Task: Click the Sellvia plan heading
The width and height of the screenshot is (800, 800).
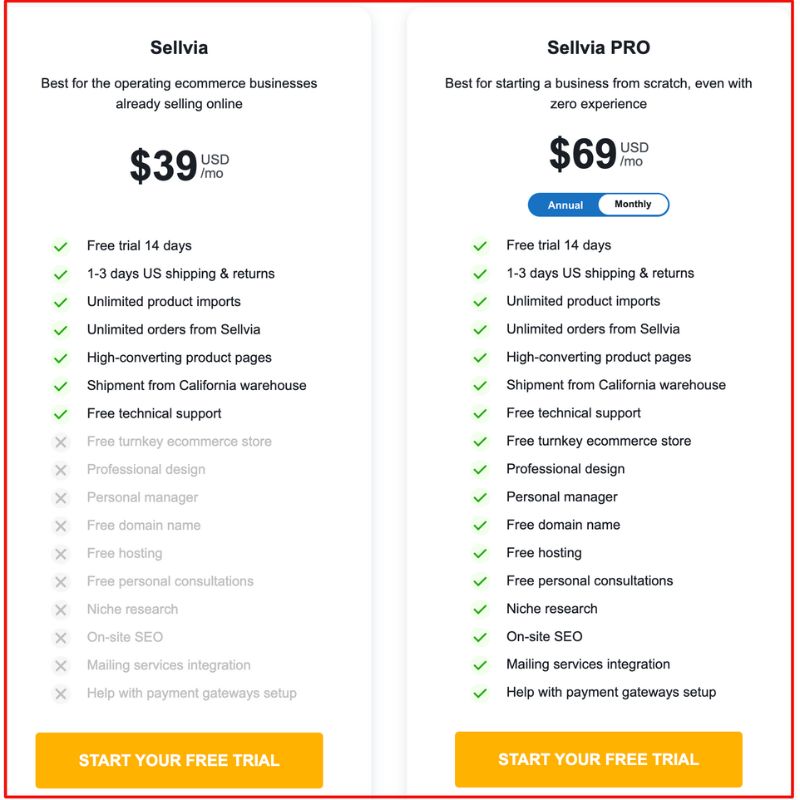Action: click(179, 48)
